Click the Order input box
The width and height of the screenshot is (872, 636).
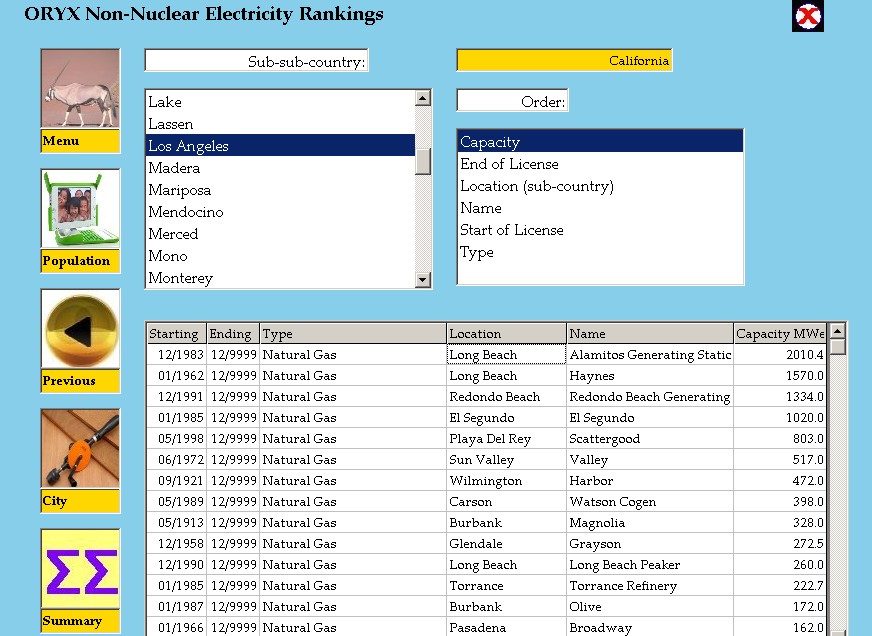click(x=511, y=100)
